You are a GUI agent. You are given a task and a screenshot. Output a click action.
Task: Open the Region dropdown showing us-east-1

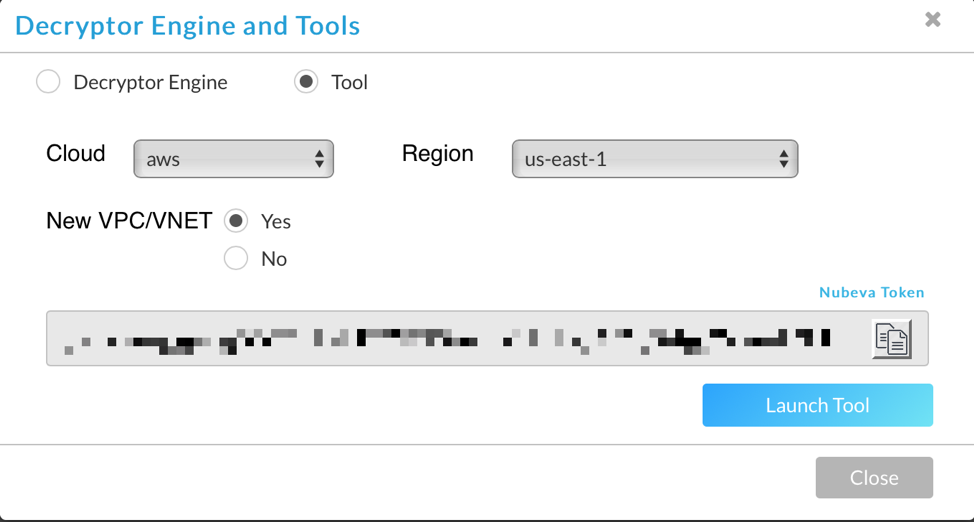click(653, 159)
